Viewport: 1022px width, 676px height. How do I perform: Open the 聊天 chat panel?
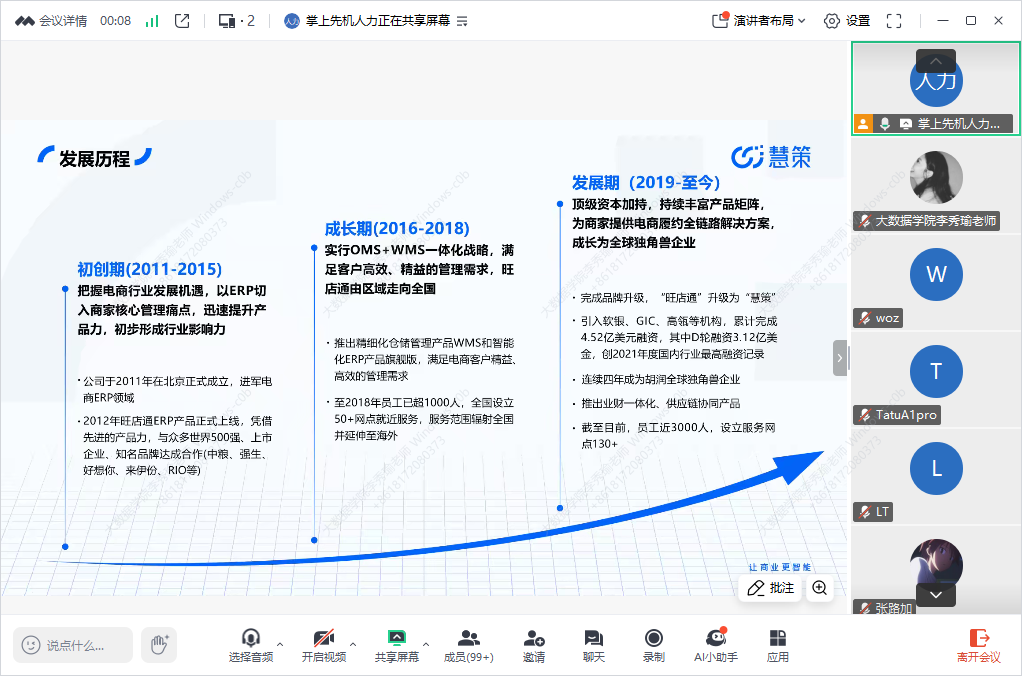pos(594,645)
